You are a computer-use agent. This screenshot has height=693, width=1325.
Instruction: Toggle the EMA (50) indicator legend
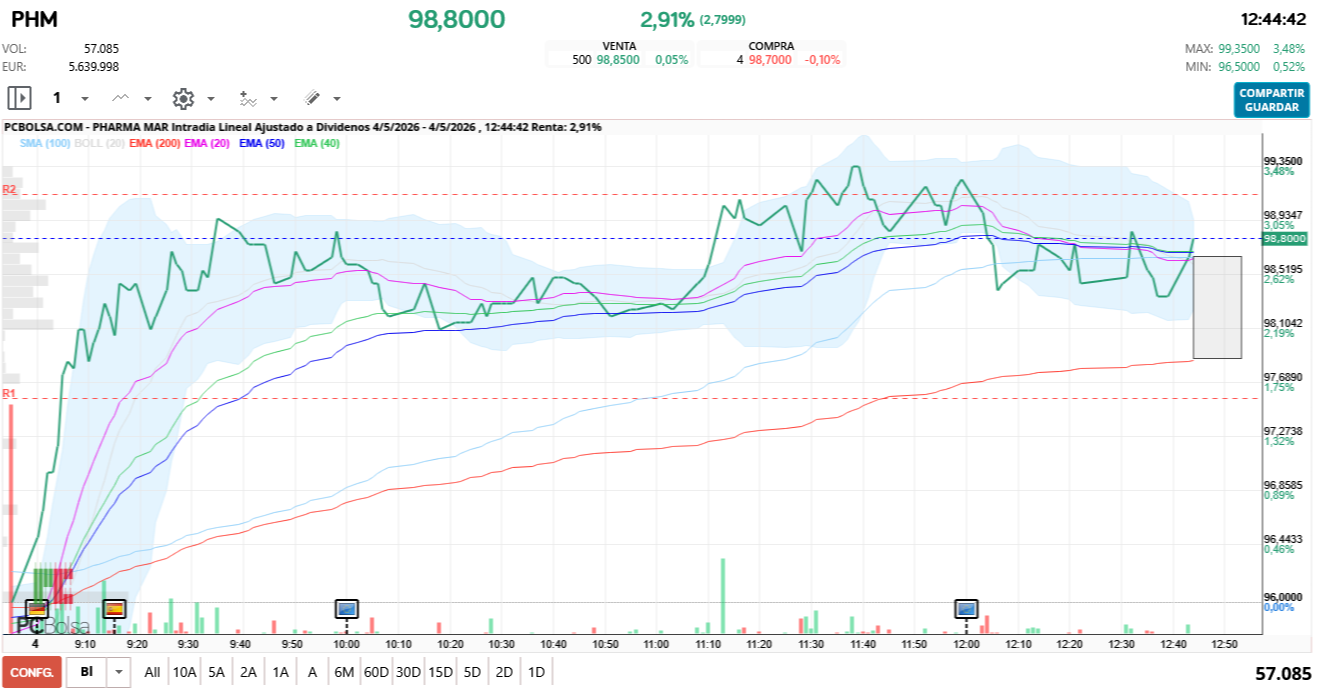(x=262, y=144)
